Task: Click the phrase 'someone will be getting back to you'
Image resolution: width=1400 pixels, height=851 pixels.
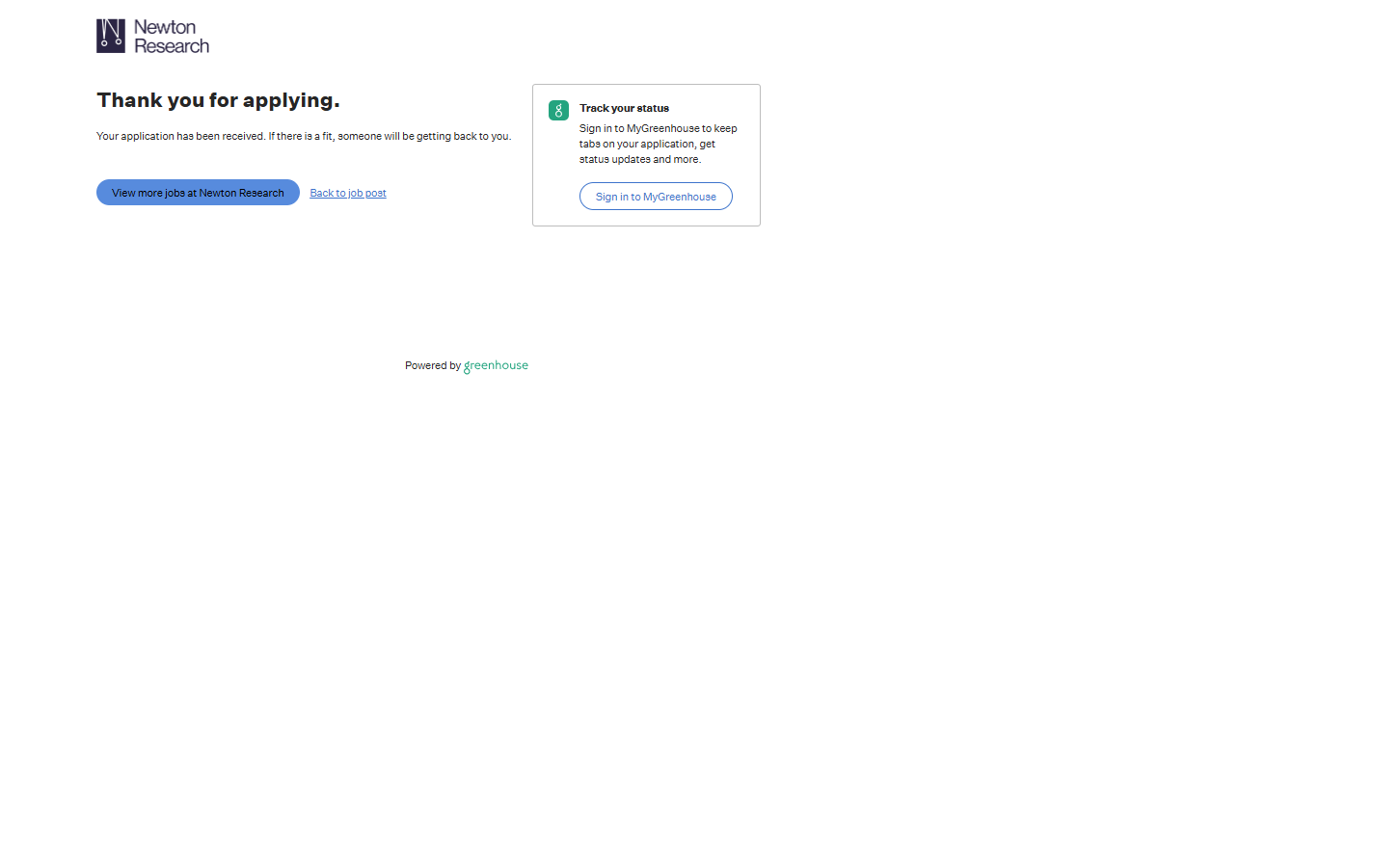Action: (x=424, y=136)
